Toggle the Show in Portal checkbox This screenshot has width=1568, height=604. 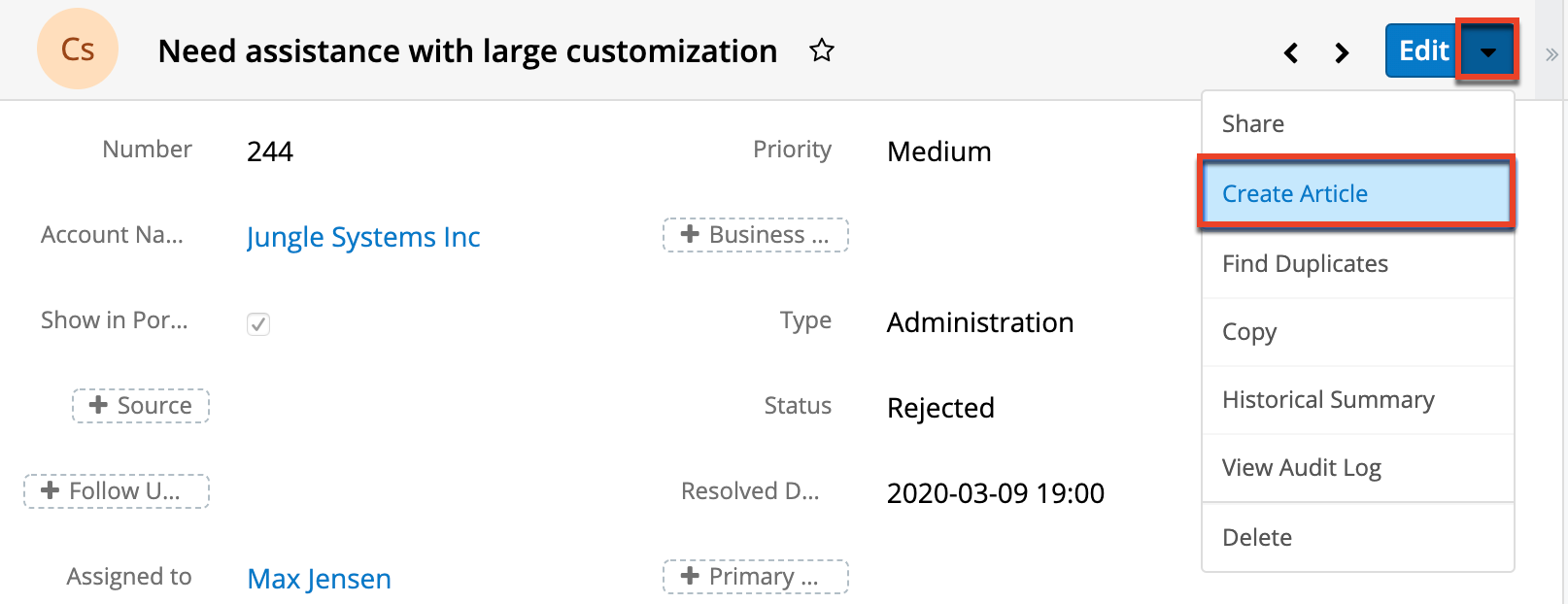258,323
